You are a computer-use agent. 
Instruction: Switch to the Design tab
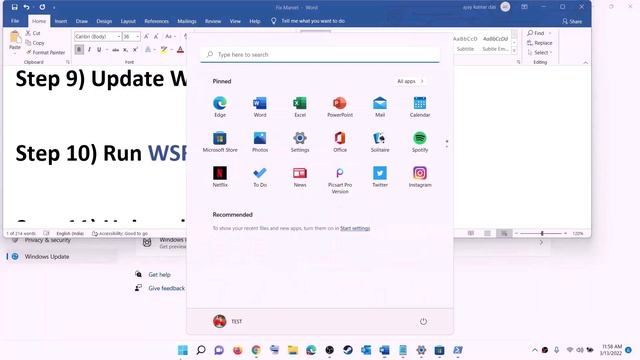(x=104, y=21)
